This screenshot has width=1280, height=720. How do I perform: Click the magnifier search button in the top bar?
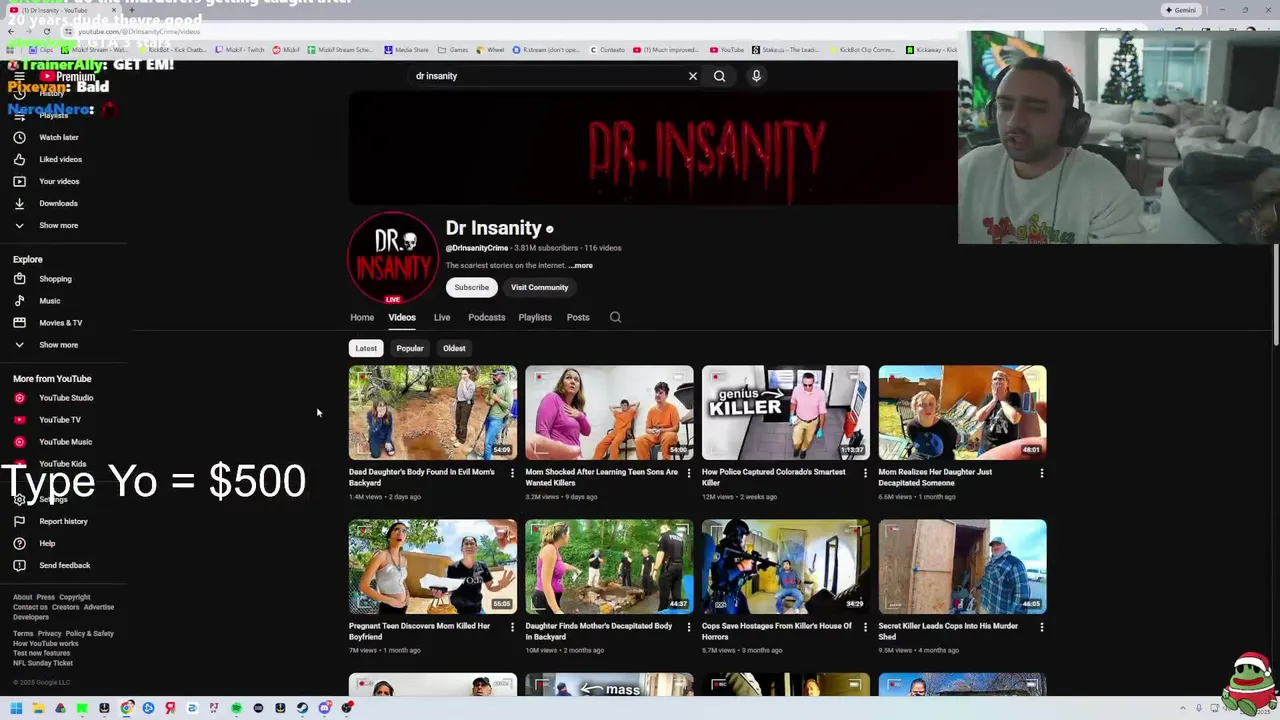coord(719,76)
